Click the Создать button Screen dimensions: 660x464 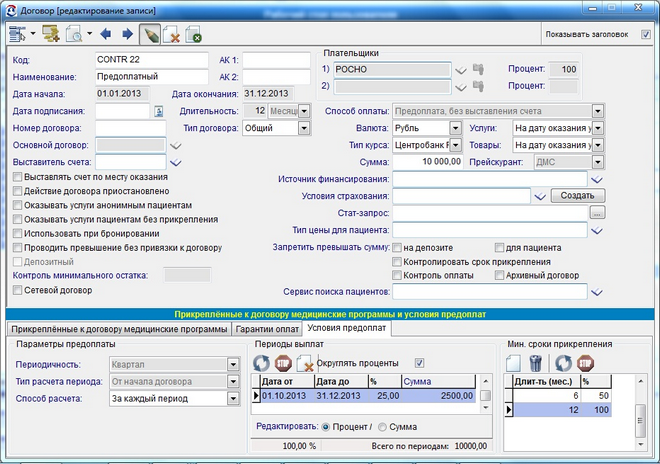[578, 196]
